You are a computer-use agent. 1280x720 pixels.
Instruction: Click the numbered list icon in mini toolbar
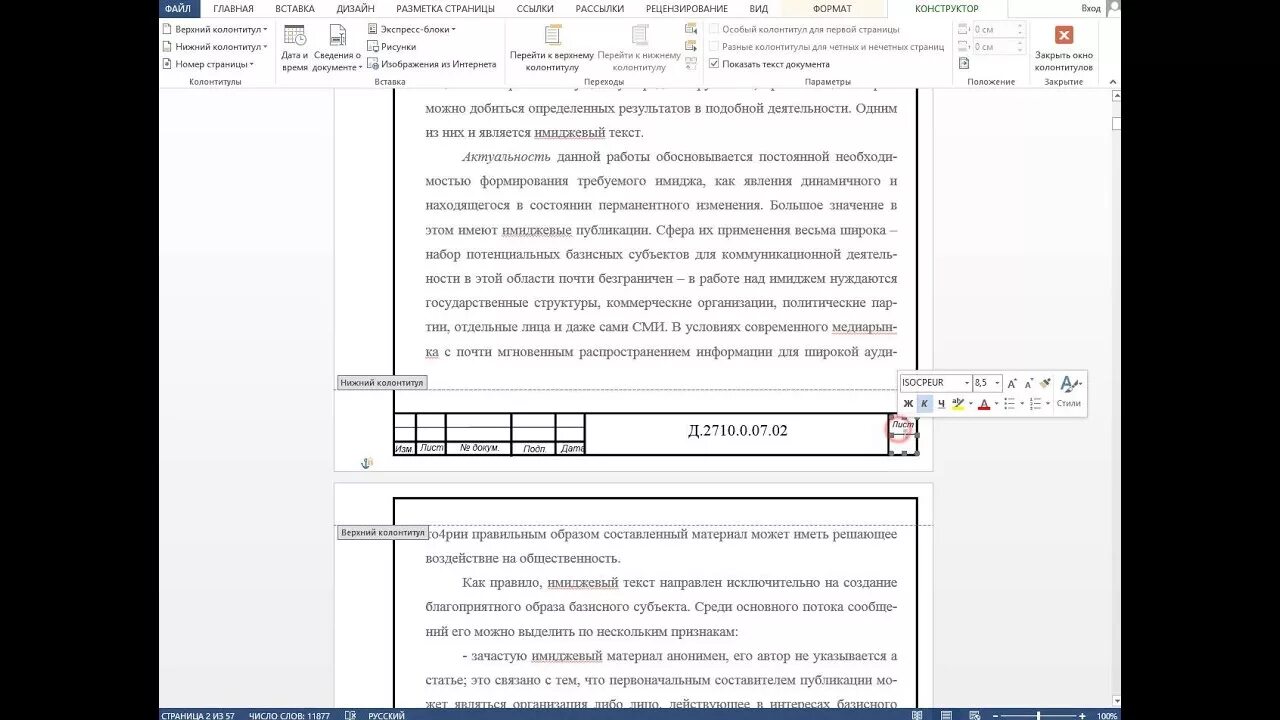click(1036, 404)
